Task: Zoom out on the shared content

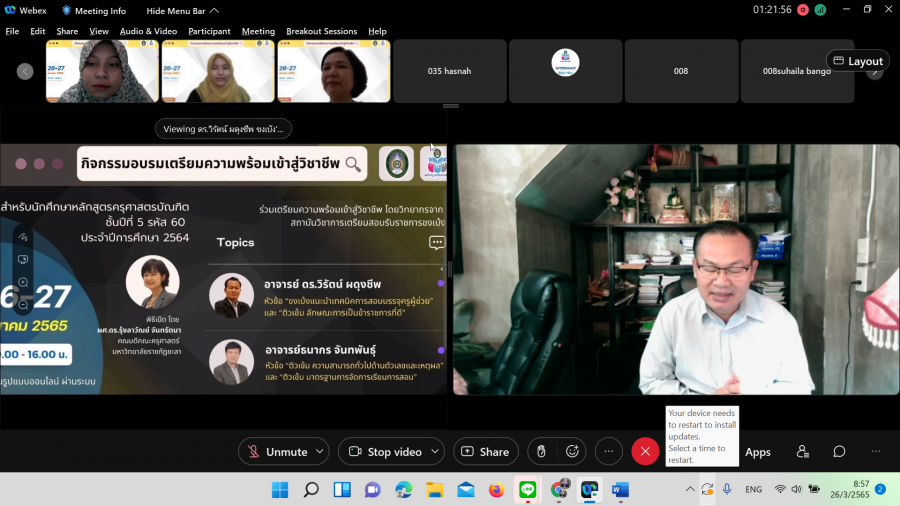Action: pos(23,308)
